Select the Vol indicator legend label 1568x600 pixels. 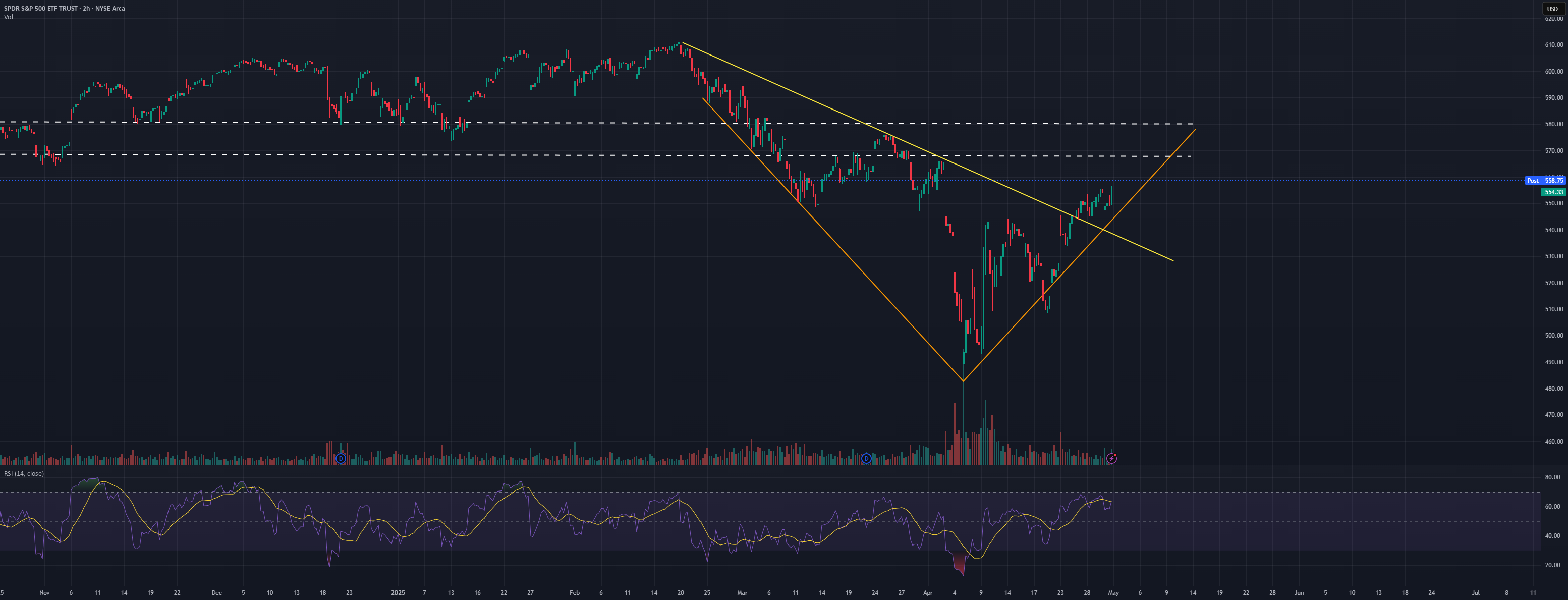click(9, 17)
